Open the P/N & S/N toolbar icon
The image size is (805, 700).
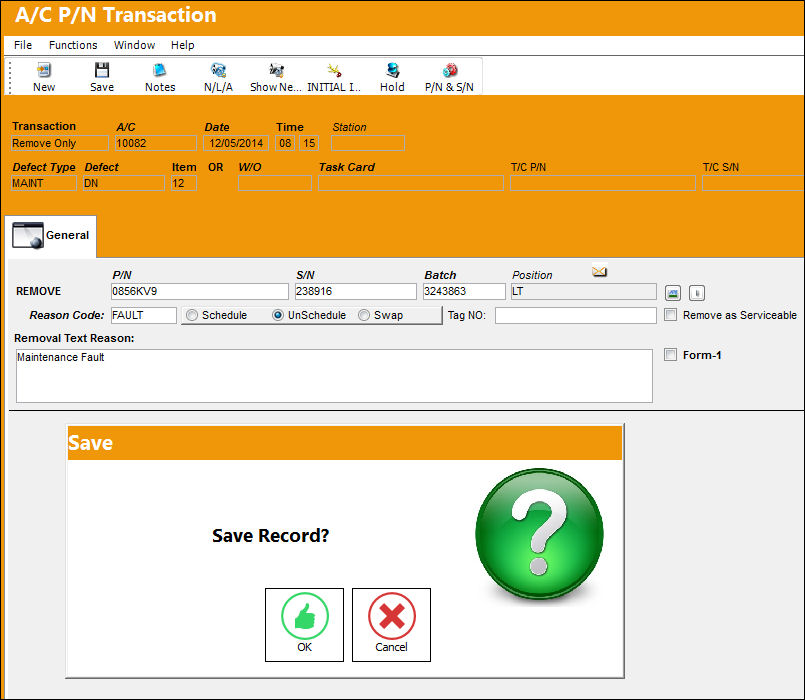450,70
